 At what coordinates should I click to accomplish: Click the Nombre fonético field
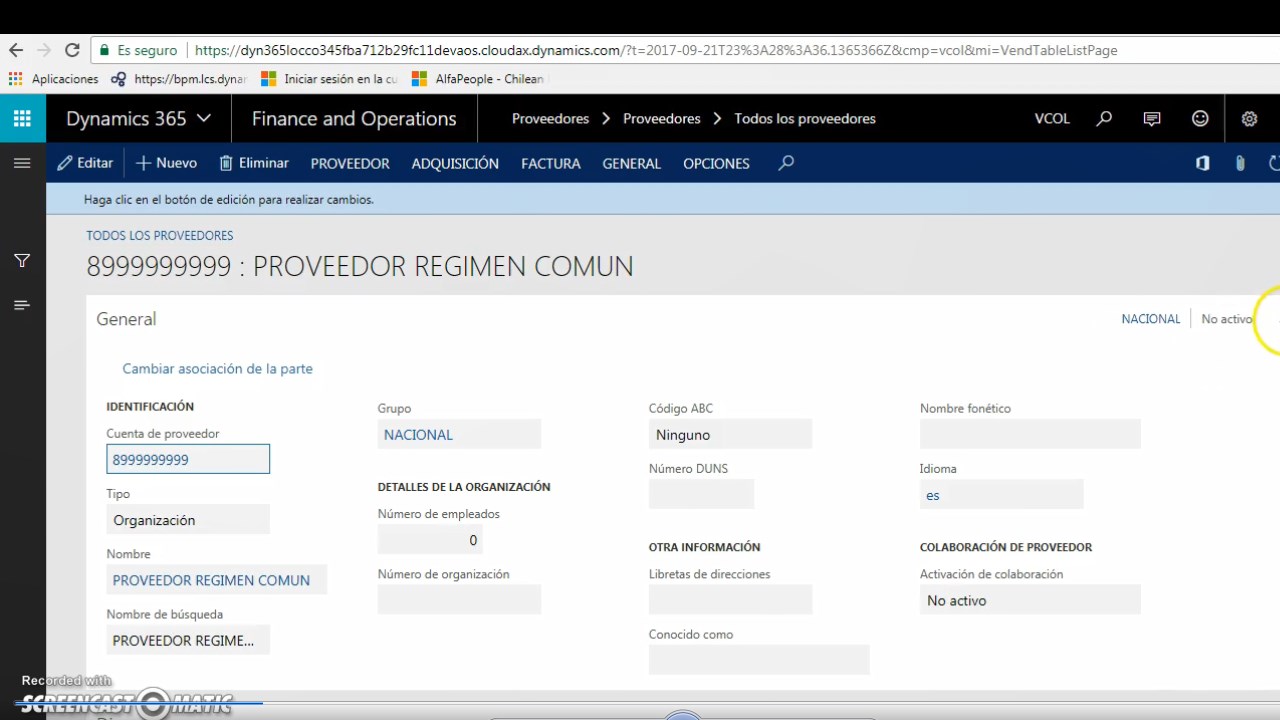tap(1030, 435)
